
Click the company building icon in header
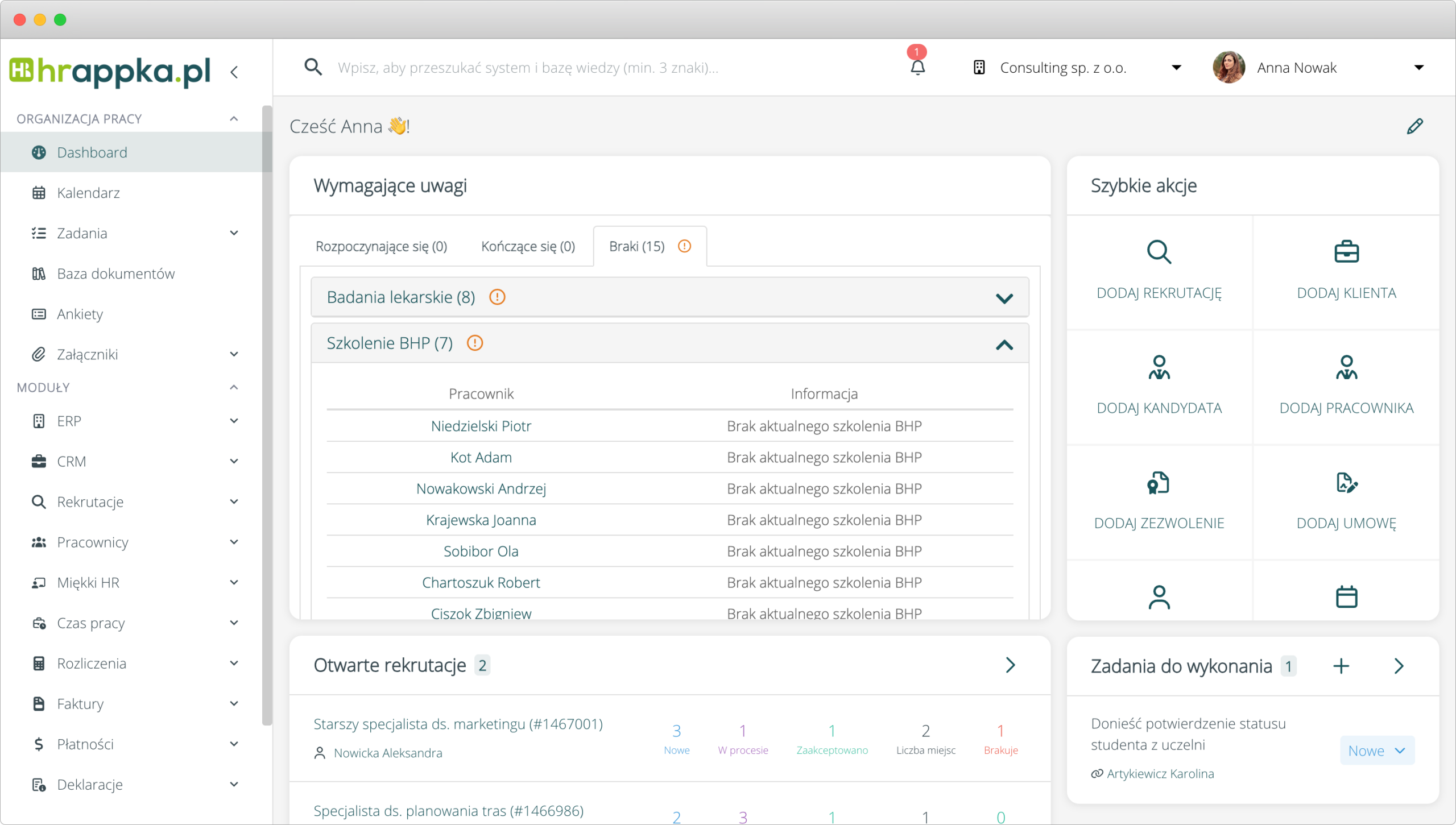click(x=979, y=68)
